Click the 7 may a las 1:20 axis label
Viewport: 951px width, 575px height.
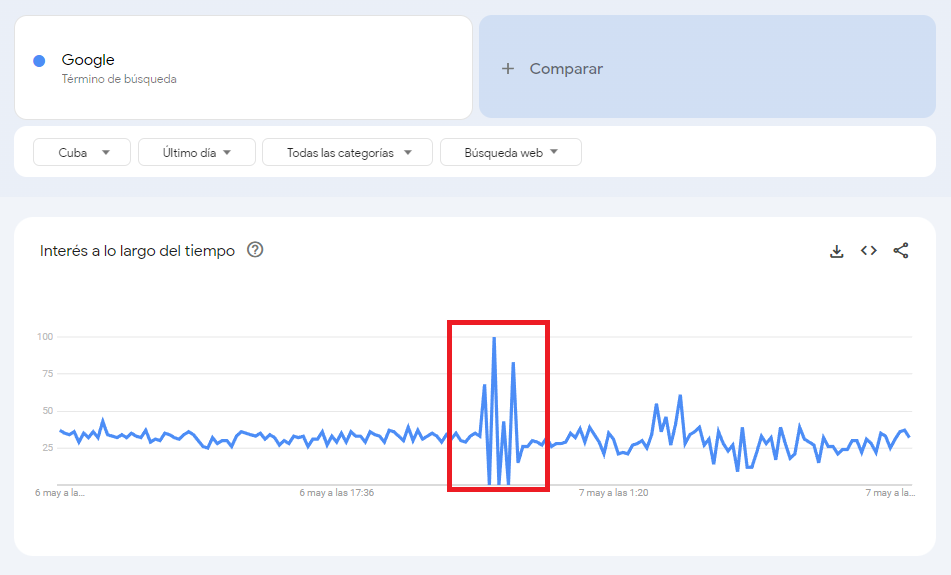(613, 493)
